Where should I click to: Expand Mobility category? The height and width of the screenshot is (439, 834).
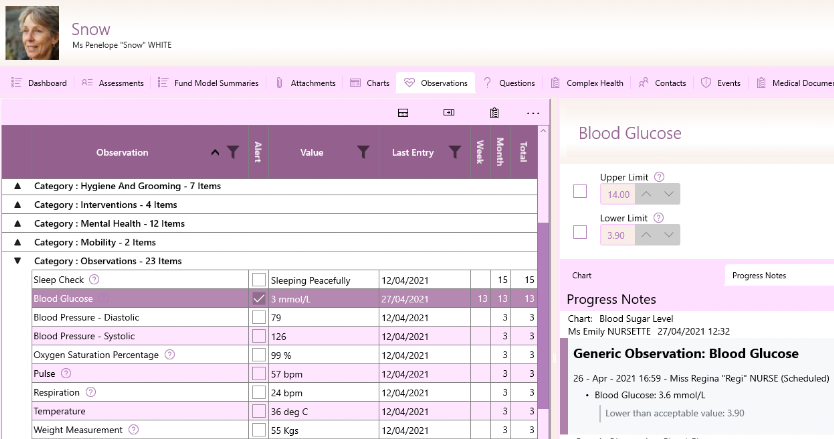pos(18,242)
